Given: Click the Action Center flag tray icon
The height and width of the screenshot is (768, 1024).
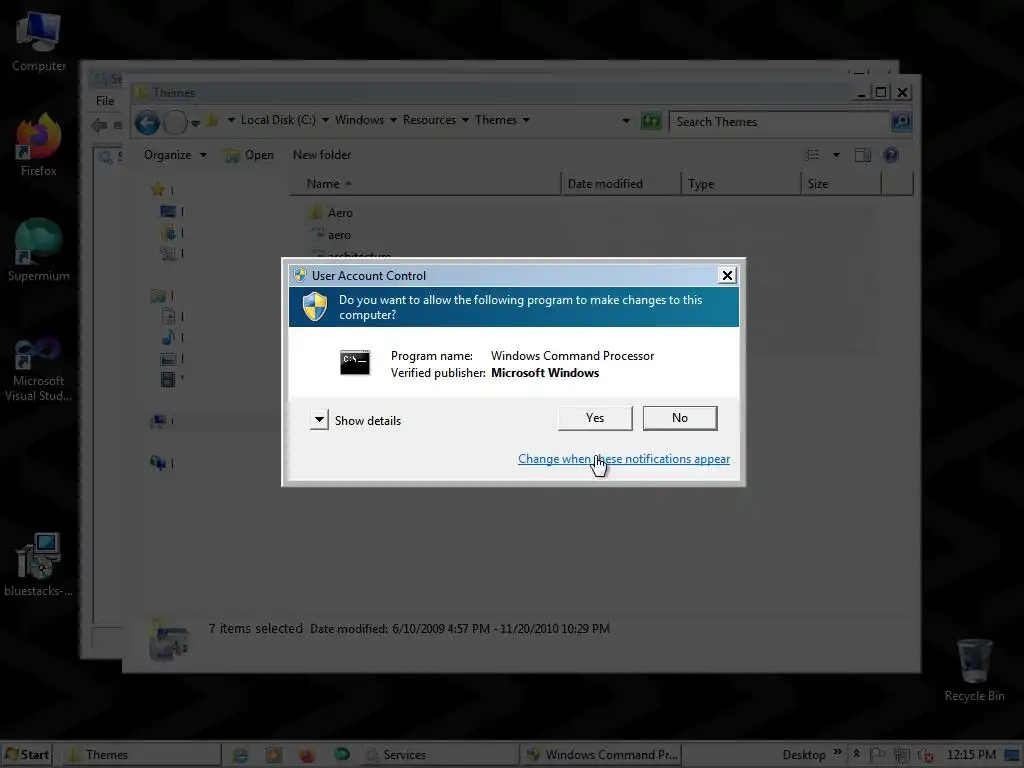Looking at the screenshot, I should pos(878,755).
